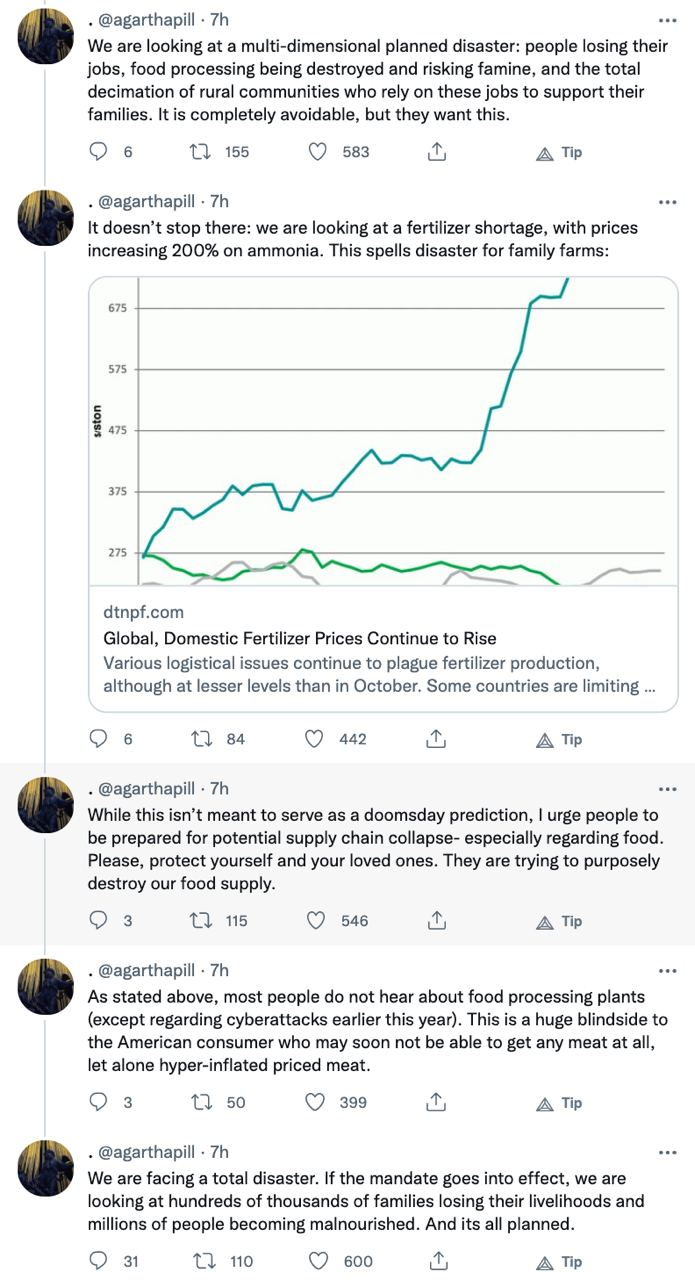695x1280 pixels.
Task: Like the tweet with 583 likes
Action: click(316, 152)
